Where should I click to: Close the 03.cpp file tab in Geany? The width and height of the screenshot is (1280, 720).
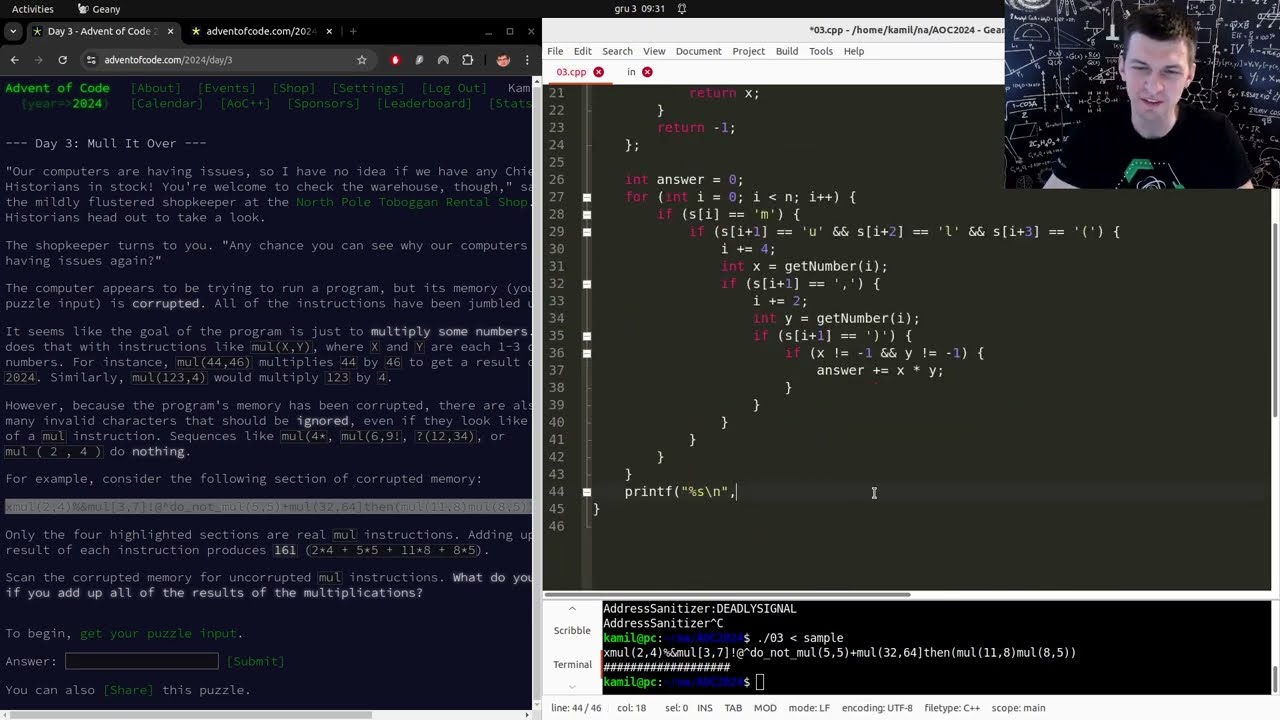tap(598, 72)
